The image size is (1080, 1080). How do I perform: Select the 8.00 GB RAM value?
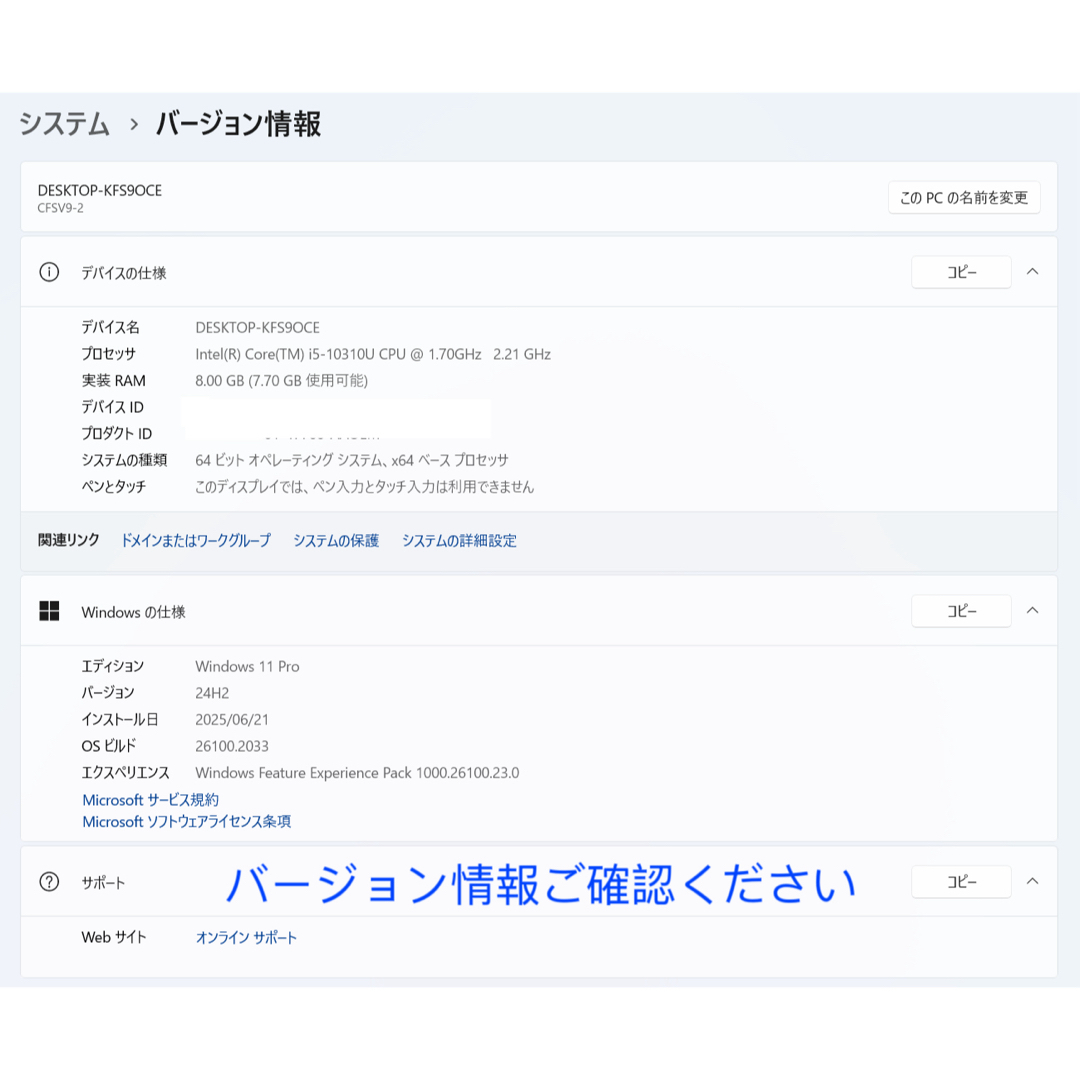(x=281, y=380)
